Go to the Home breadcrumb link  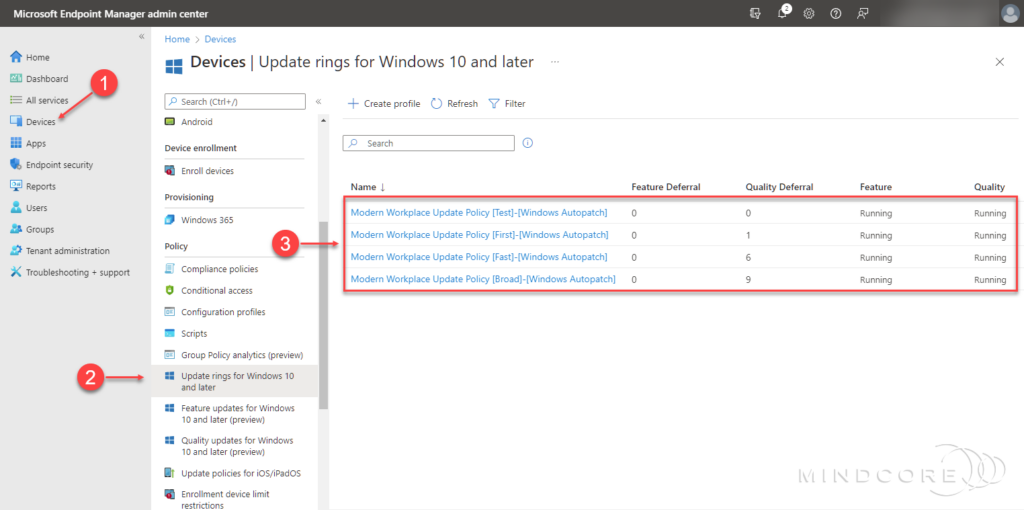[x=177, y=39]
